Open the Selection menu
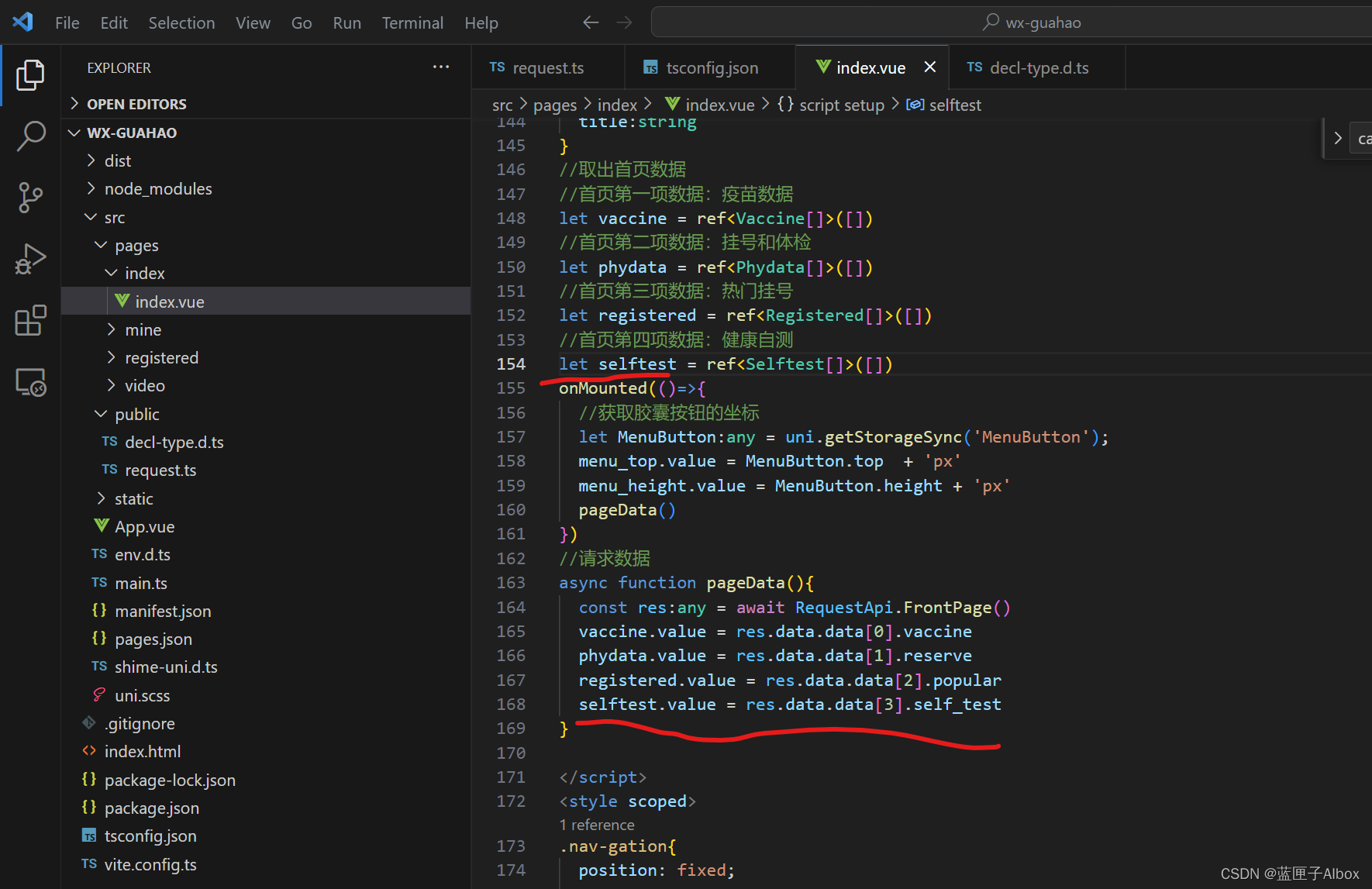Image resolution: width=1372 pixels, height=889 pixels. click(181, 22)
